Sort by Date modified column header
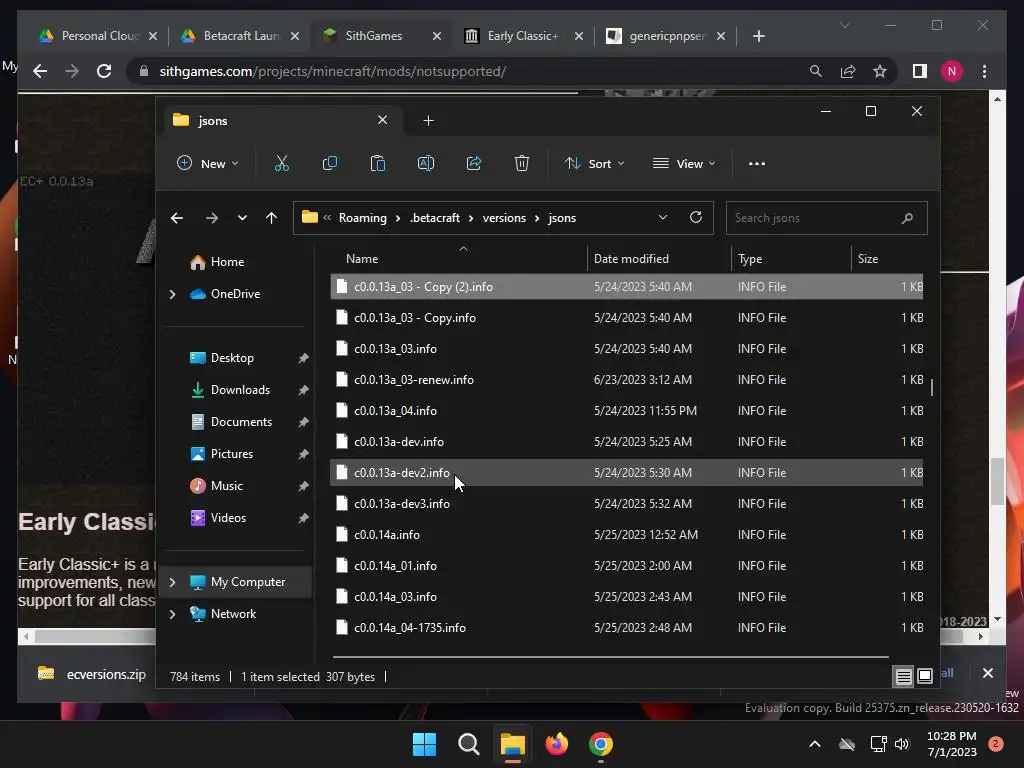The image size is (1024, 768). tap(631, 259)
